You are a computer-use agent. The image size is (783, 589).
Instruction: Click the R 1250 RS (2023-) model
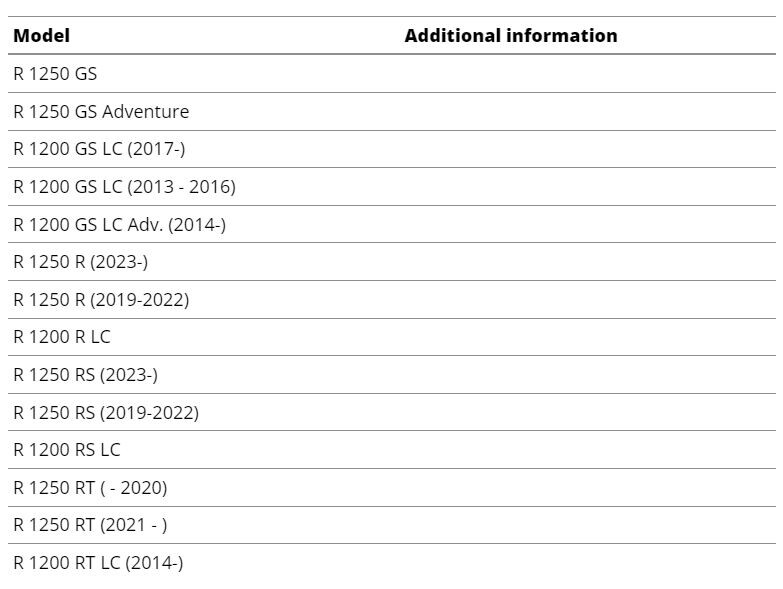click(85, 374)
